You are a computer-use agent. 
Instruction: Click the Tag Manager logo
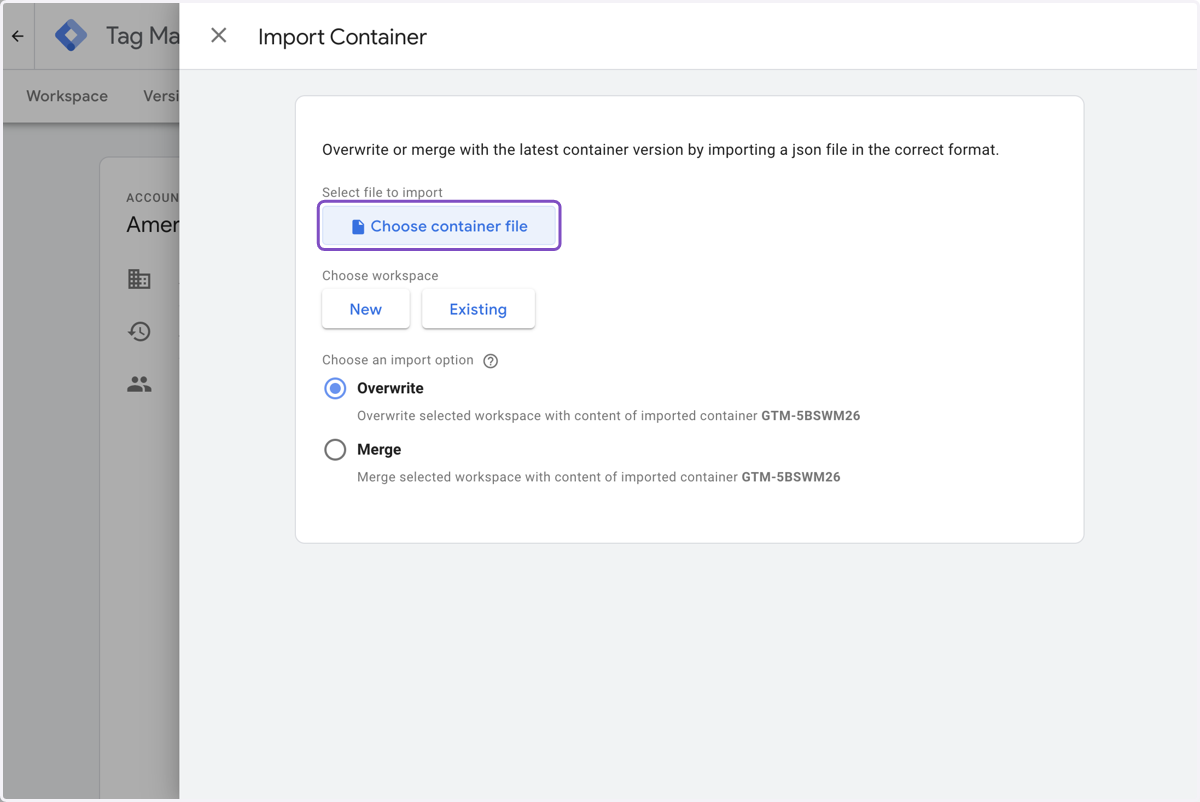tap(71, 36)
